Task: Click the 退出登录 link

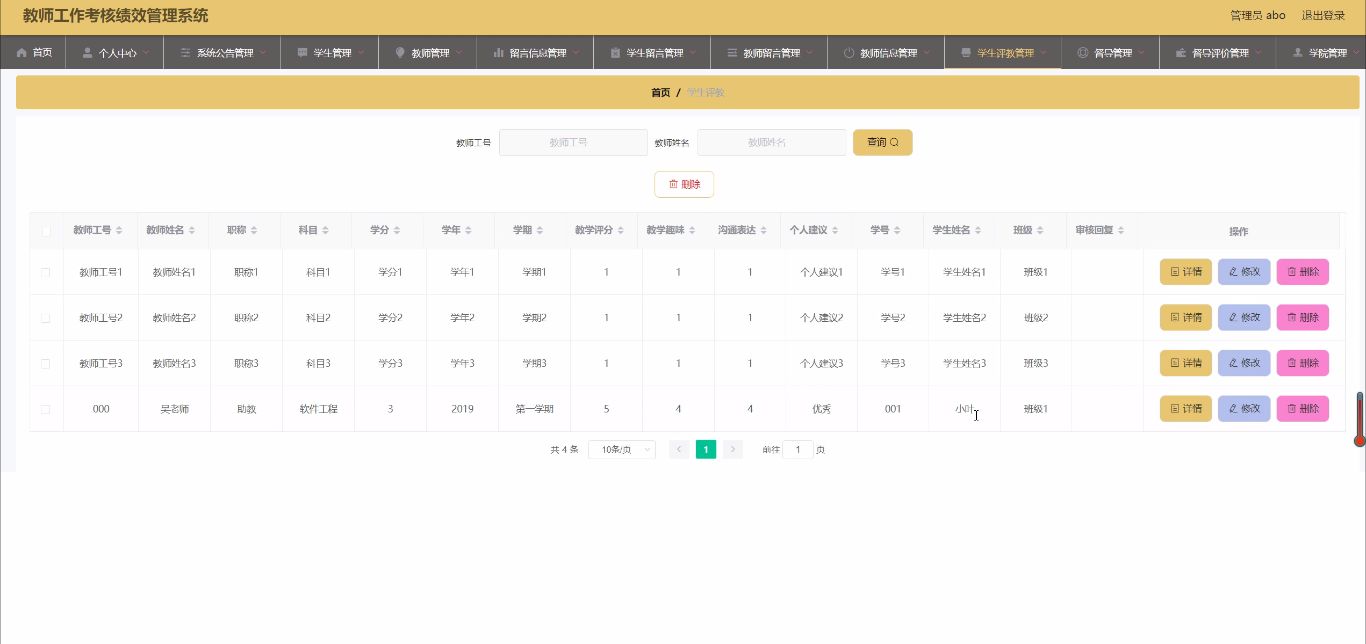Action: 1323,15
